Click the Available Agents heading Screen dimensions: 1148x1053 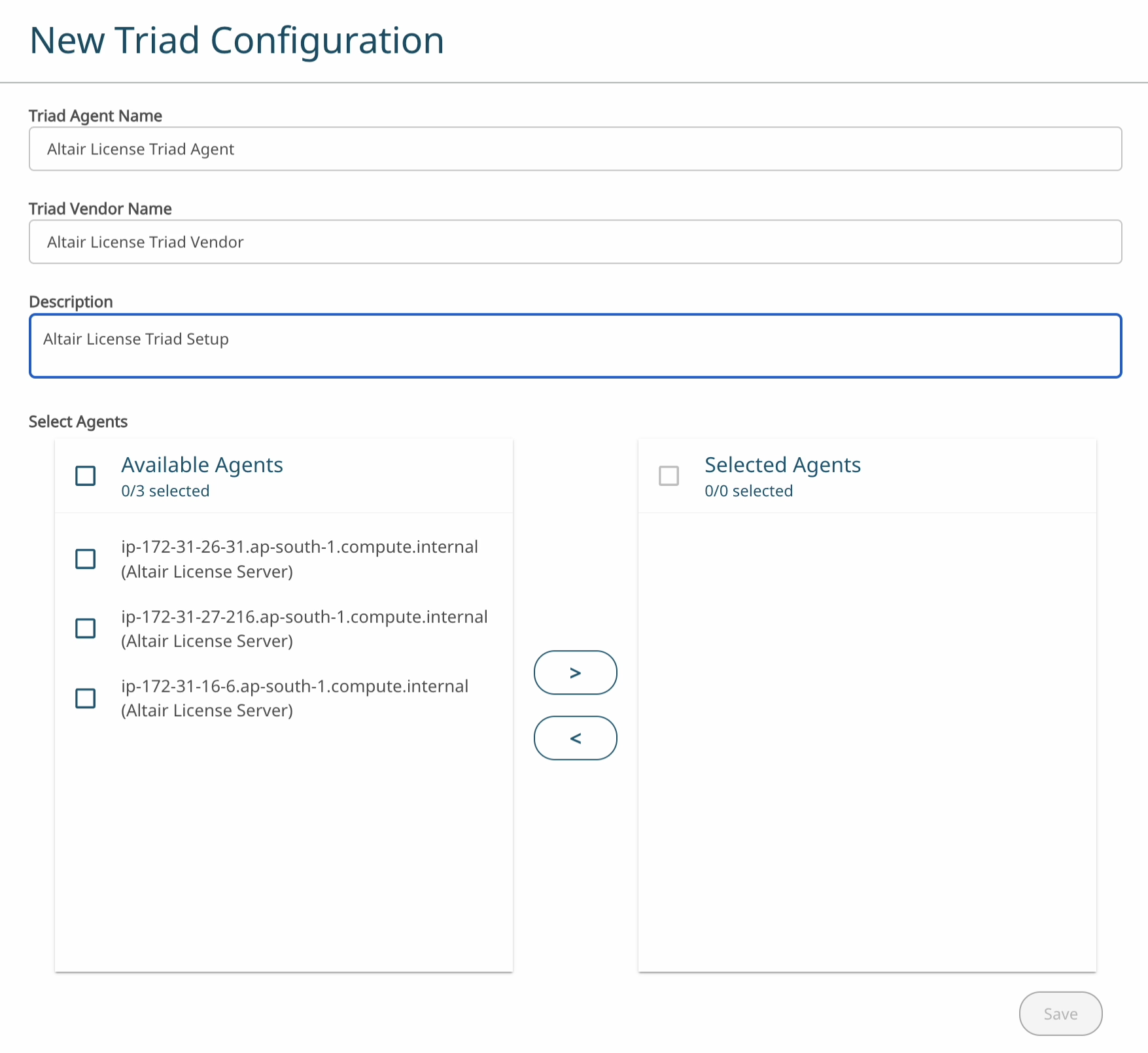coord(202,465)
